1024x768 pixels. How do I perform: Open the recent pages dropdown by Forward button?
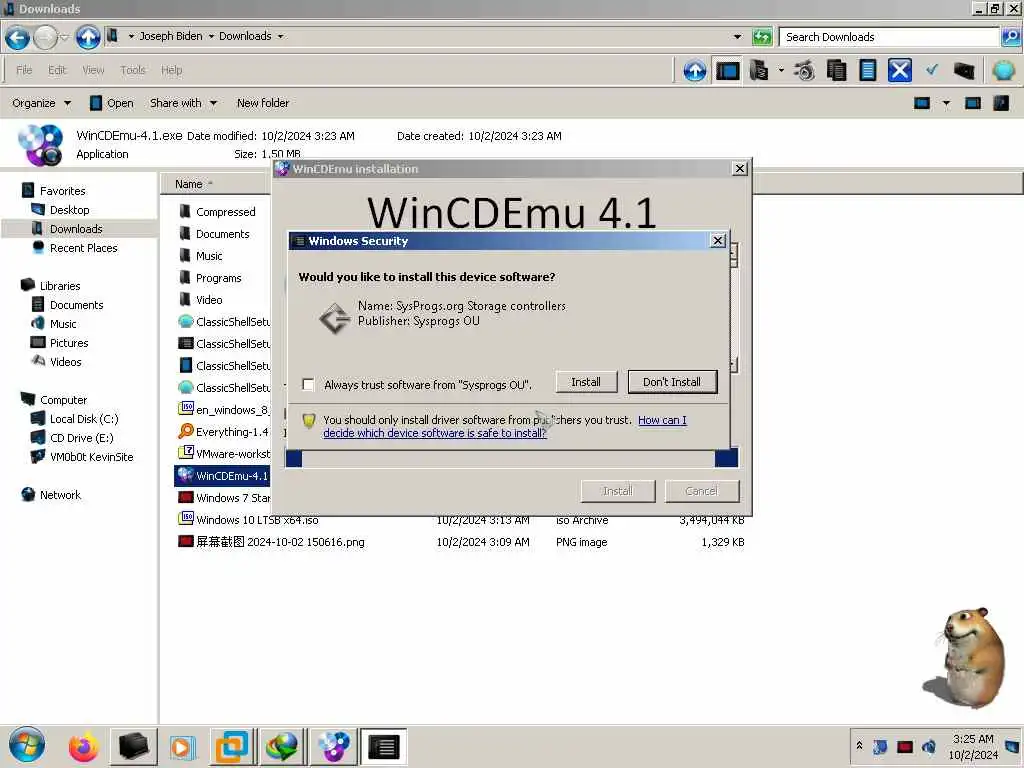64,37
